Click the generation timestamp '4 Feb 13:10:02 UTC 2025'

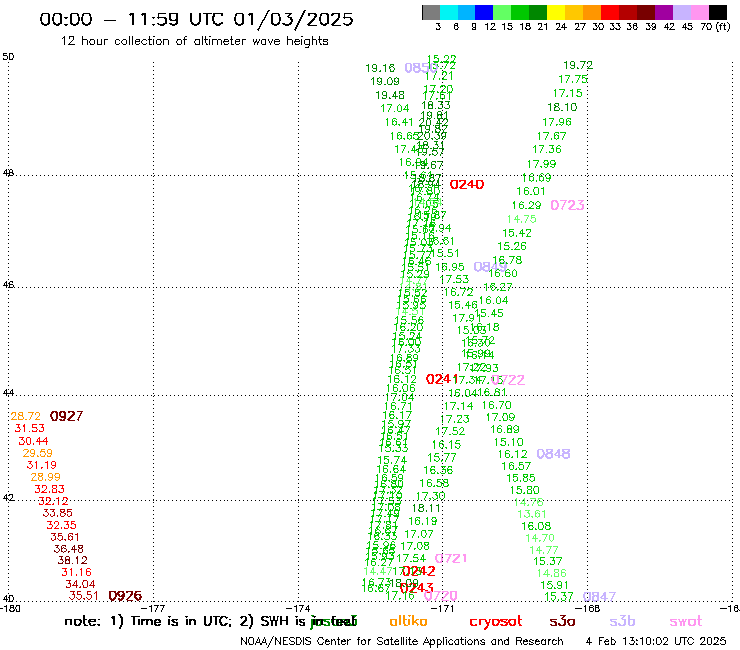point(656,641)
